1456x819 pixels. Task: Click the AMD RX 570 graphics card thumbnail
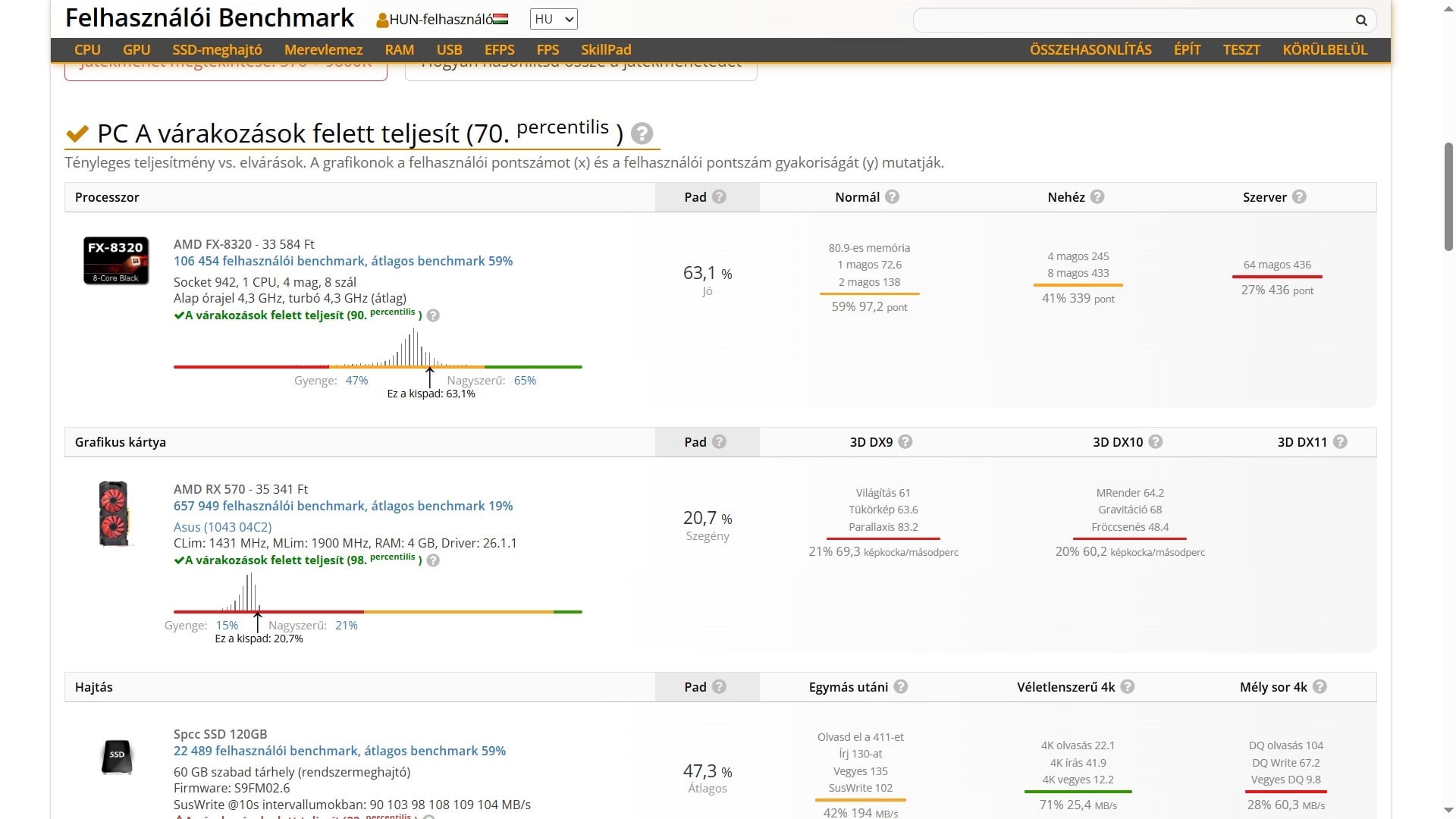[114, 513]
